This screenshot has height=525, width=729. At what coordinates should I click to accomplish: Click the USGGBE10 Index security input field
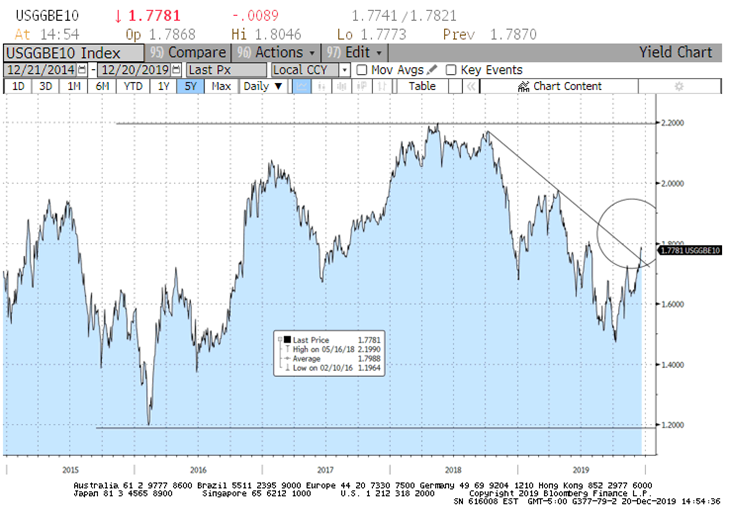72,52
